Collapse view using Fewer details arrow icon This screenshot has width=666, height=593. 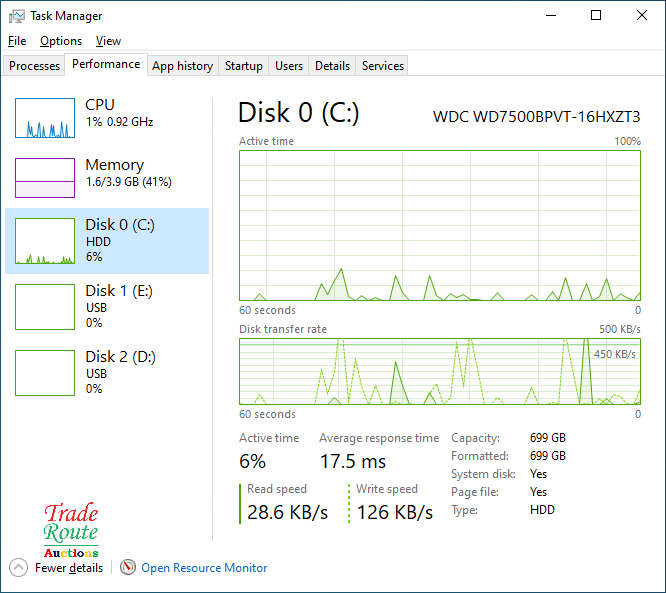click(18, 567)
